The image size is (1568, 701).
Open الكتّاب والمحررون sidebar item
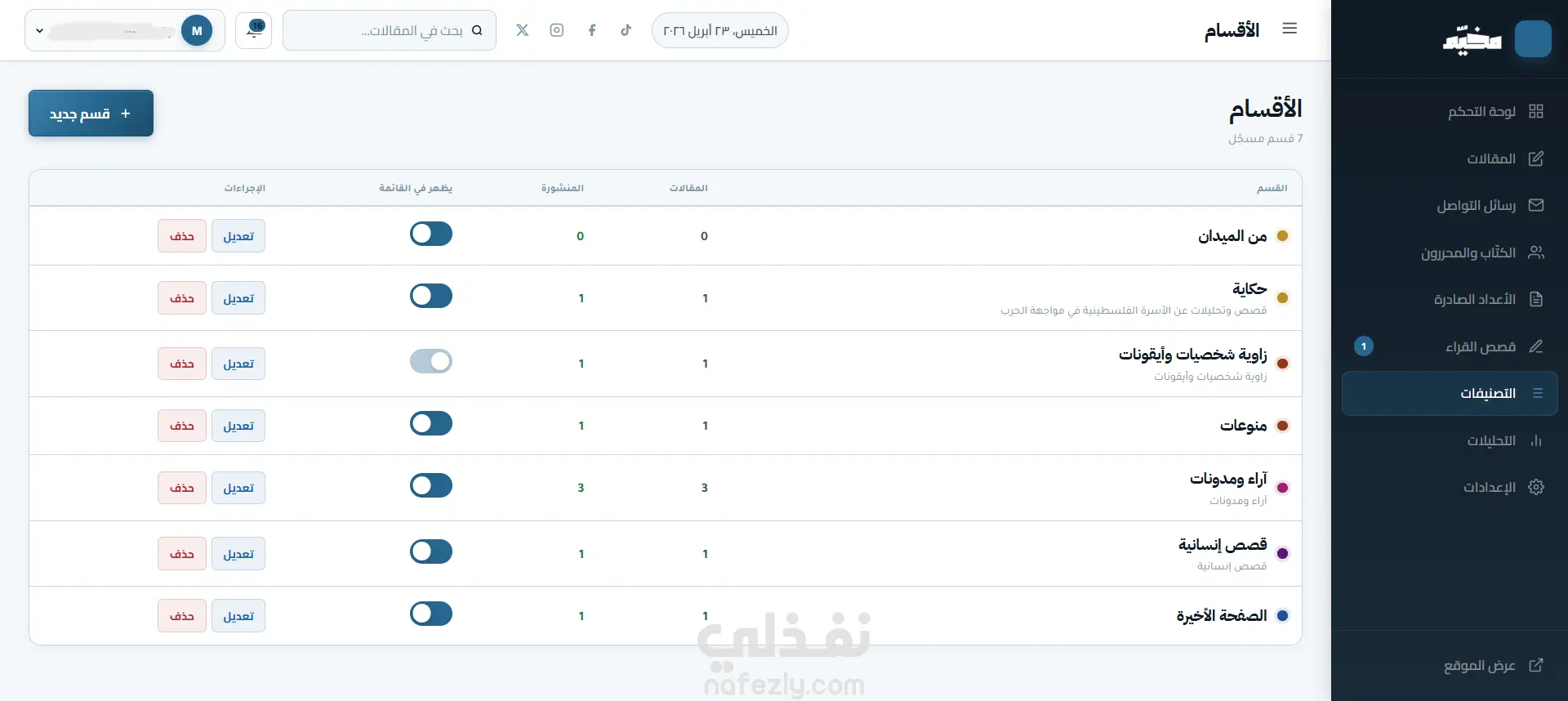point(1450,252)
